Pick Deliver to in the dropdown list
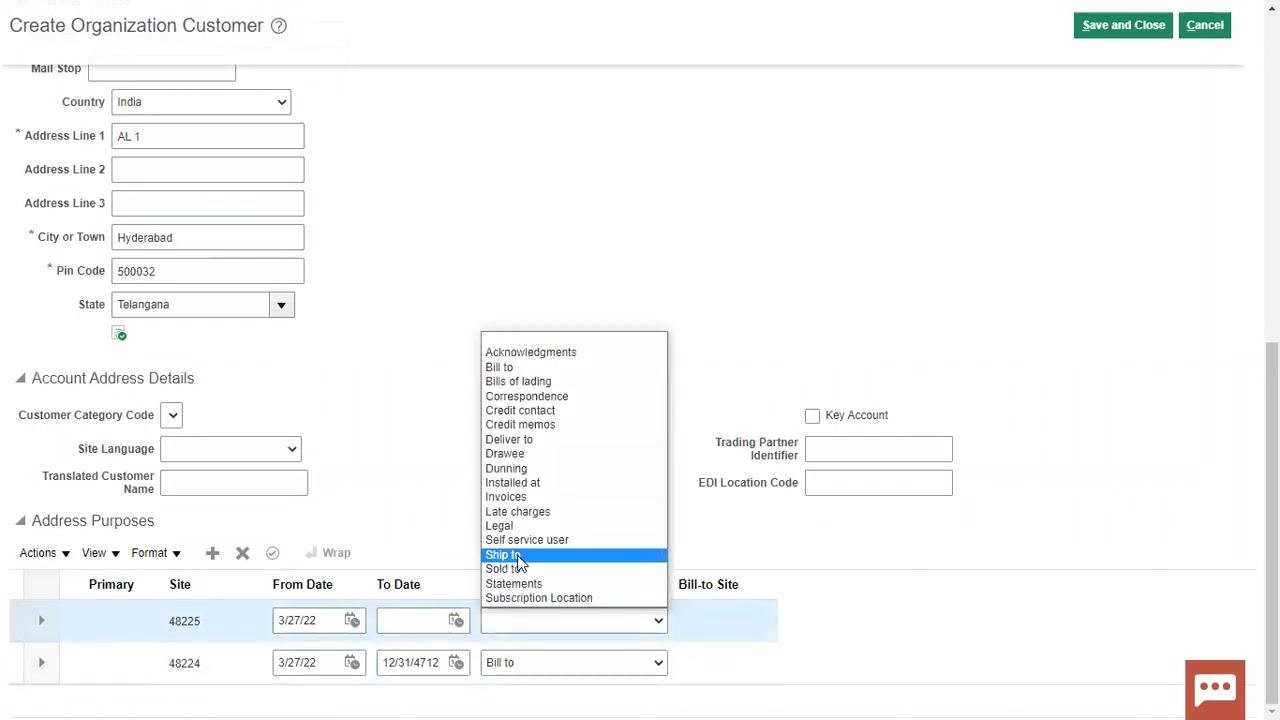 [x=574, y=440]
